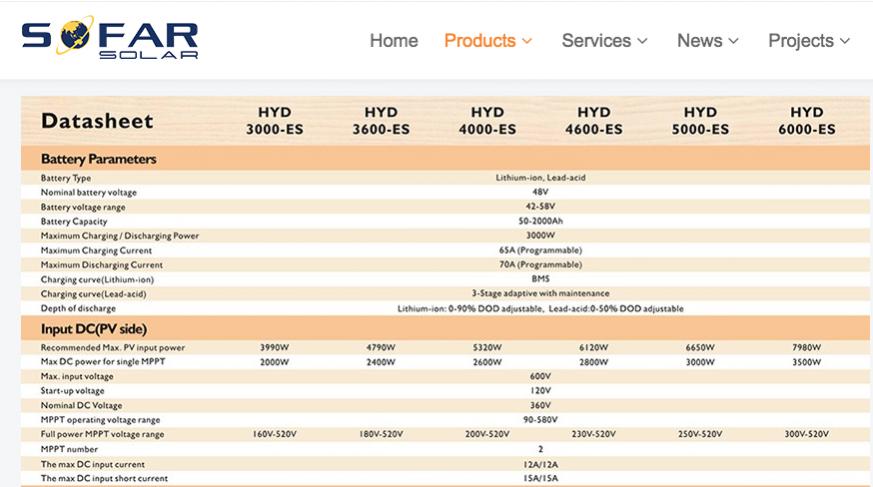Viewport: 873px width, 487px height.
Task: Click the Nominal DC Voltage label
Action: [81, 406]
